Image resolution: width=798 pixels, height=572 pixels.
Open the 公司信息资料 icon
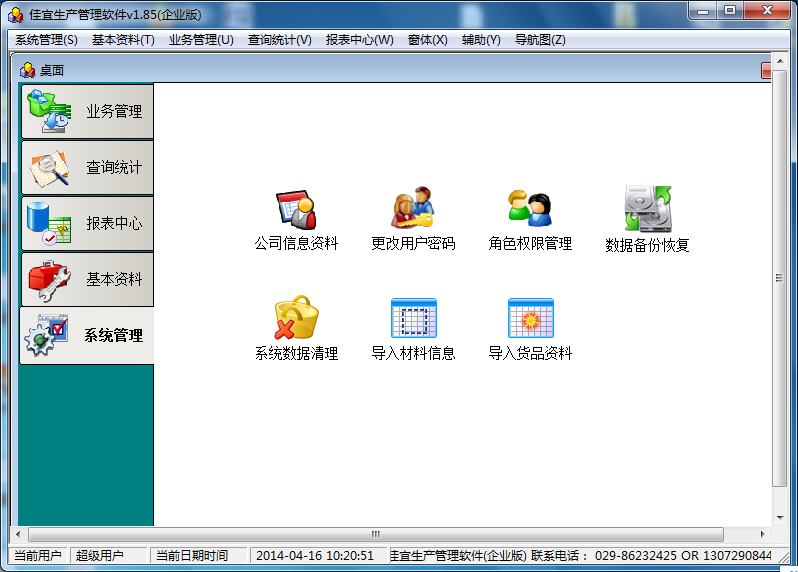coord(297,220)
